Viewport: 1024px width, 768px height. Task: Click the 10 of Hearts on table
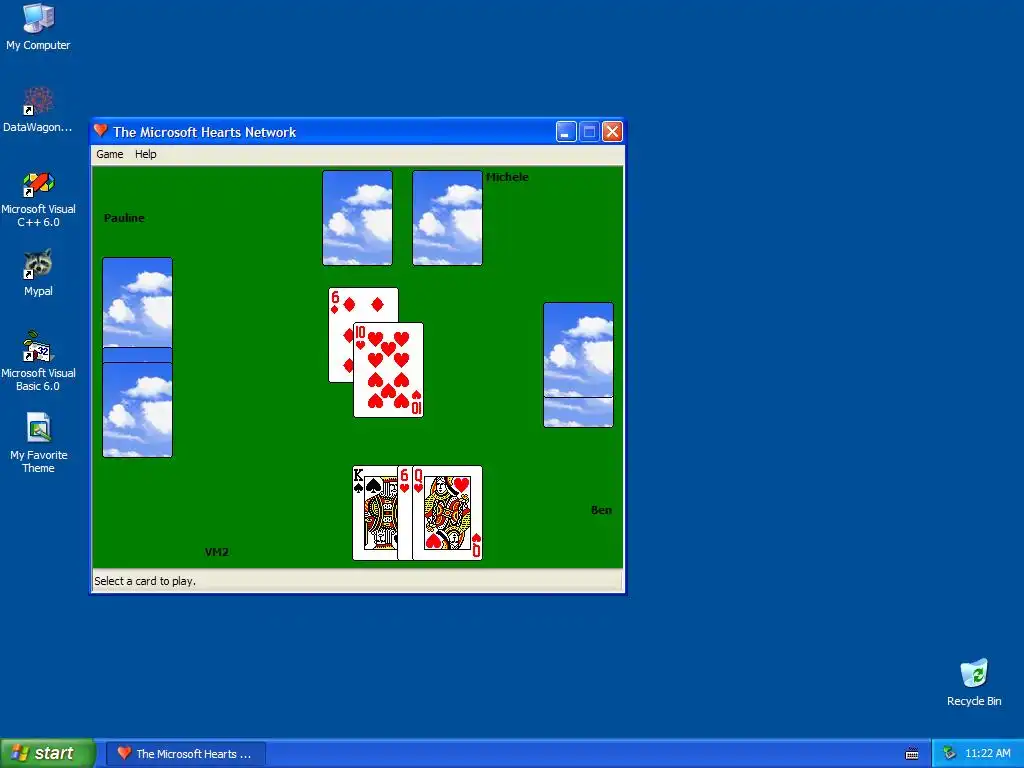pos(389,370)
